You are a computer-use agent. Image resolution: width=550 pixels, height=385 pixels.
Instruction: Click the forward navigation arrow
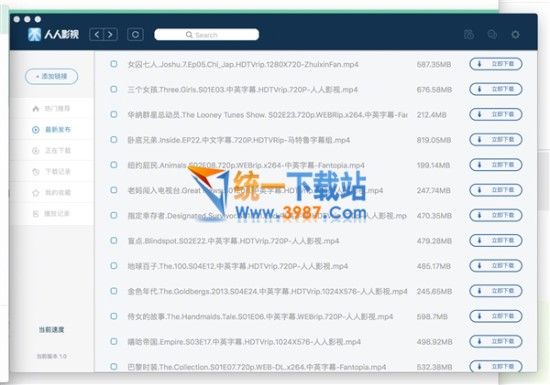pyautogui.click(x=110, y=34)
